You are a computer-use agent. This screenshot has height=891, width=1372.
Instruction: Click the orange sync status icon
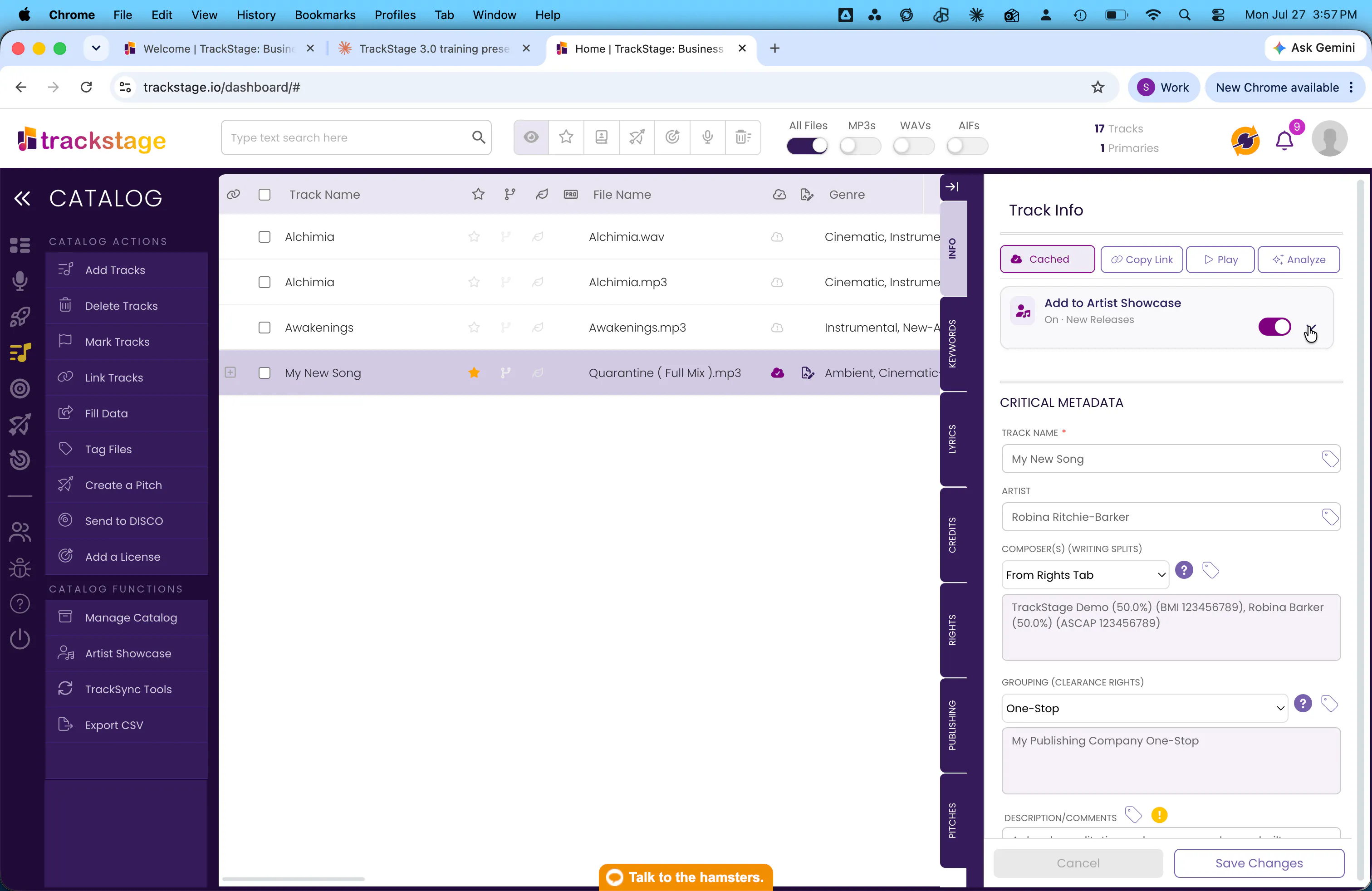click(1245, 140)
